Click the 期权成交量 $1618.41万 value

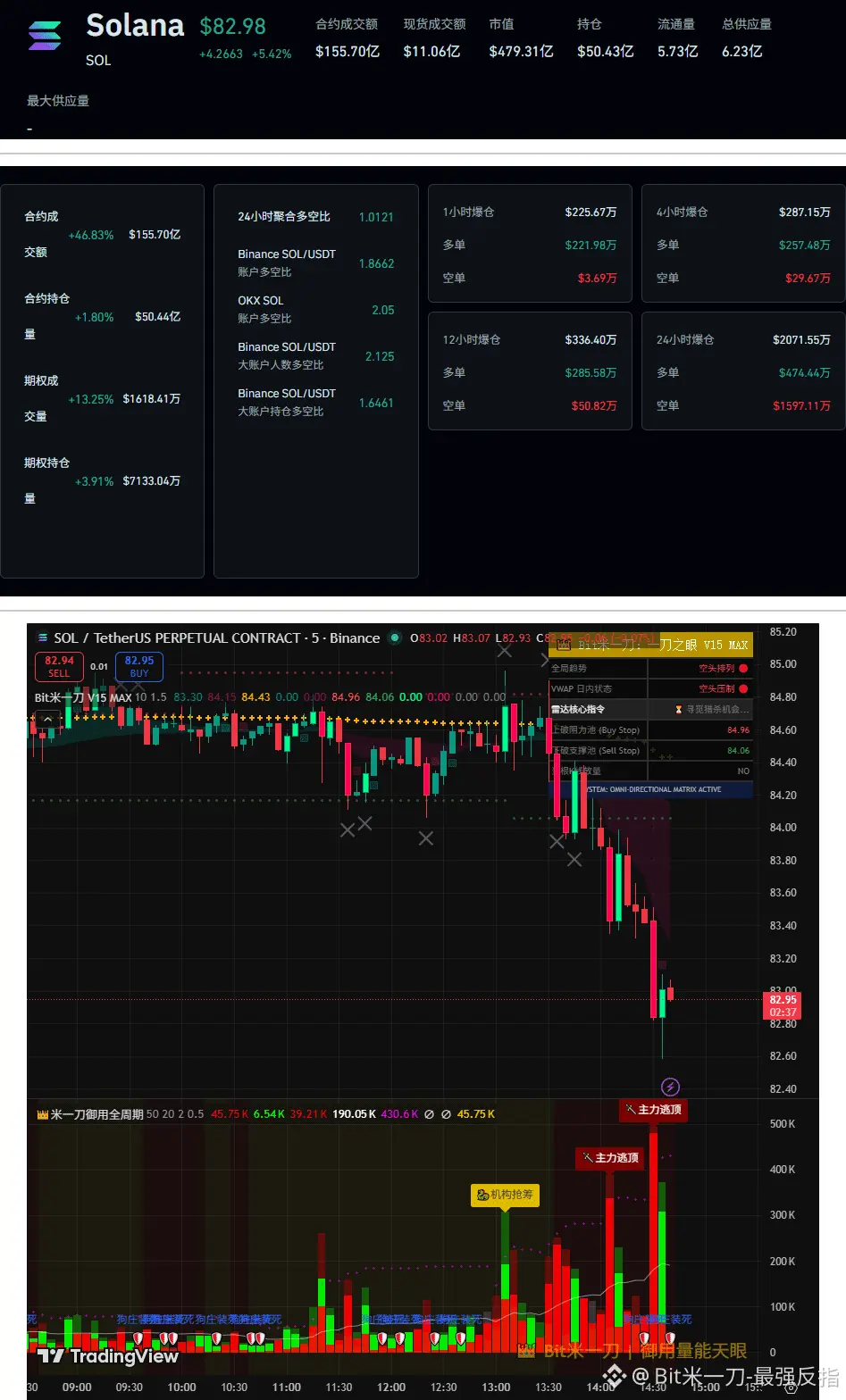pyautogui.click(x=152, y=399)
